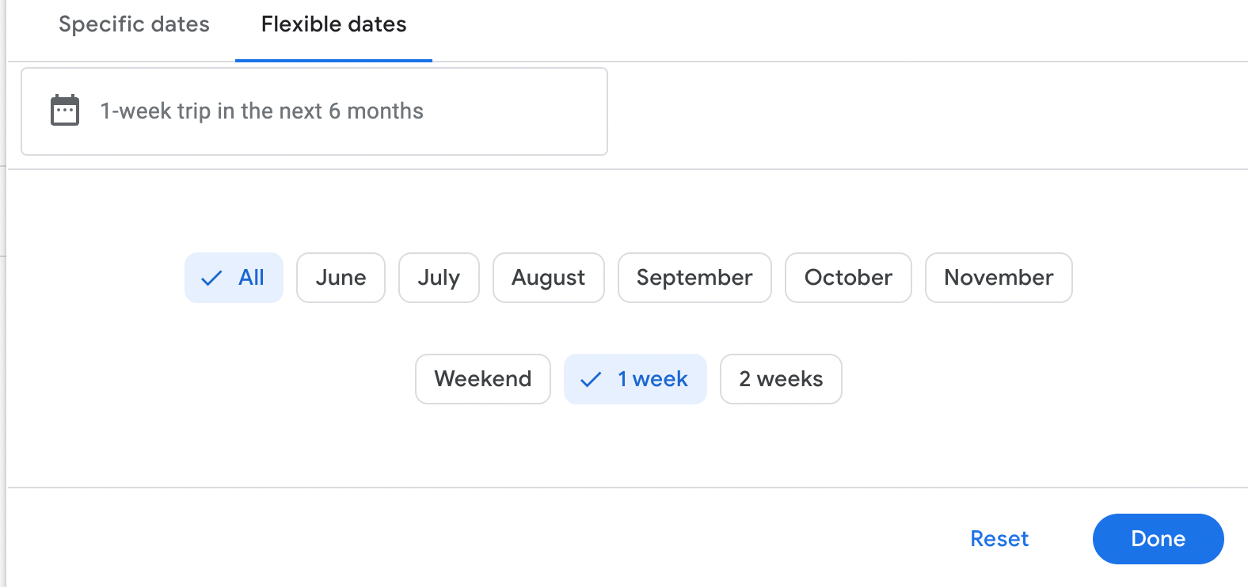Select the Flexible dates tab
Screen dimensions: 1248x588
pyautogui.click(x=334, y=25)
